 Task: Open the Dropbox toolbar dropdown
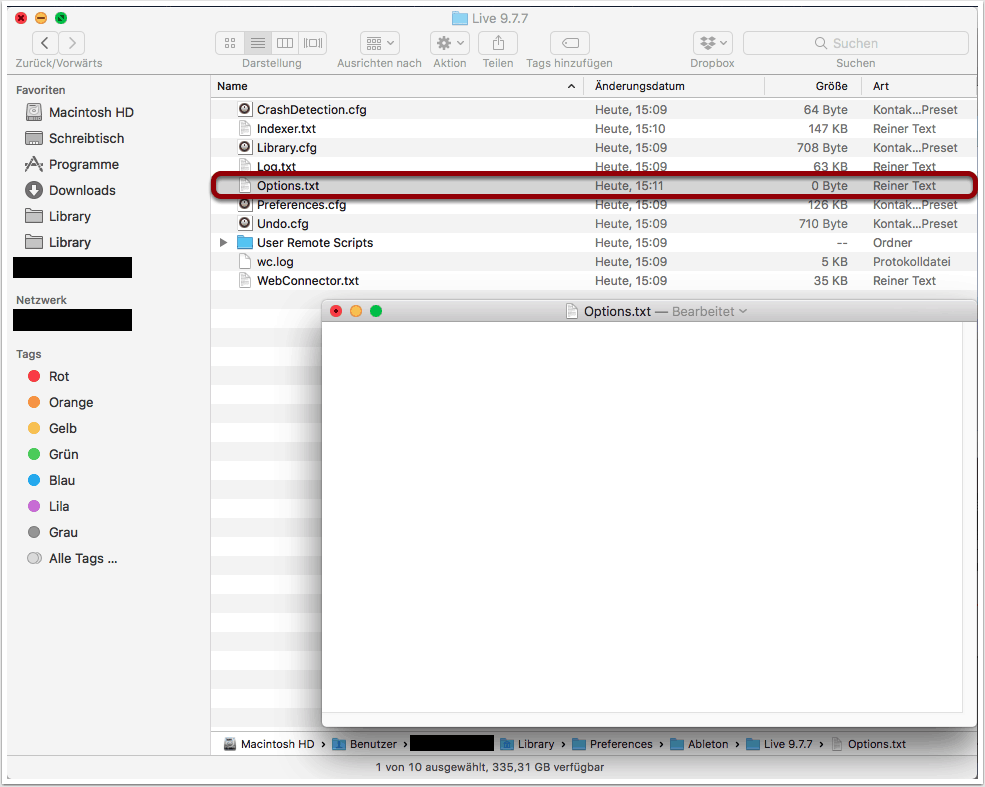pyautogui.click(x=712, y=43)
